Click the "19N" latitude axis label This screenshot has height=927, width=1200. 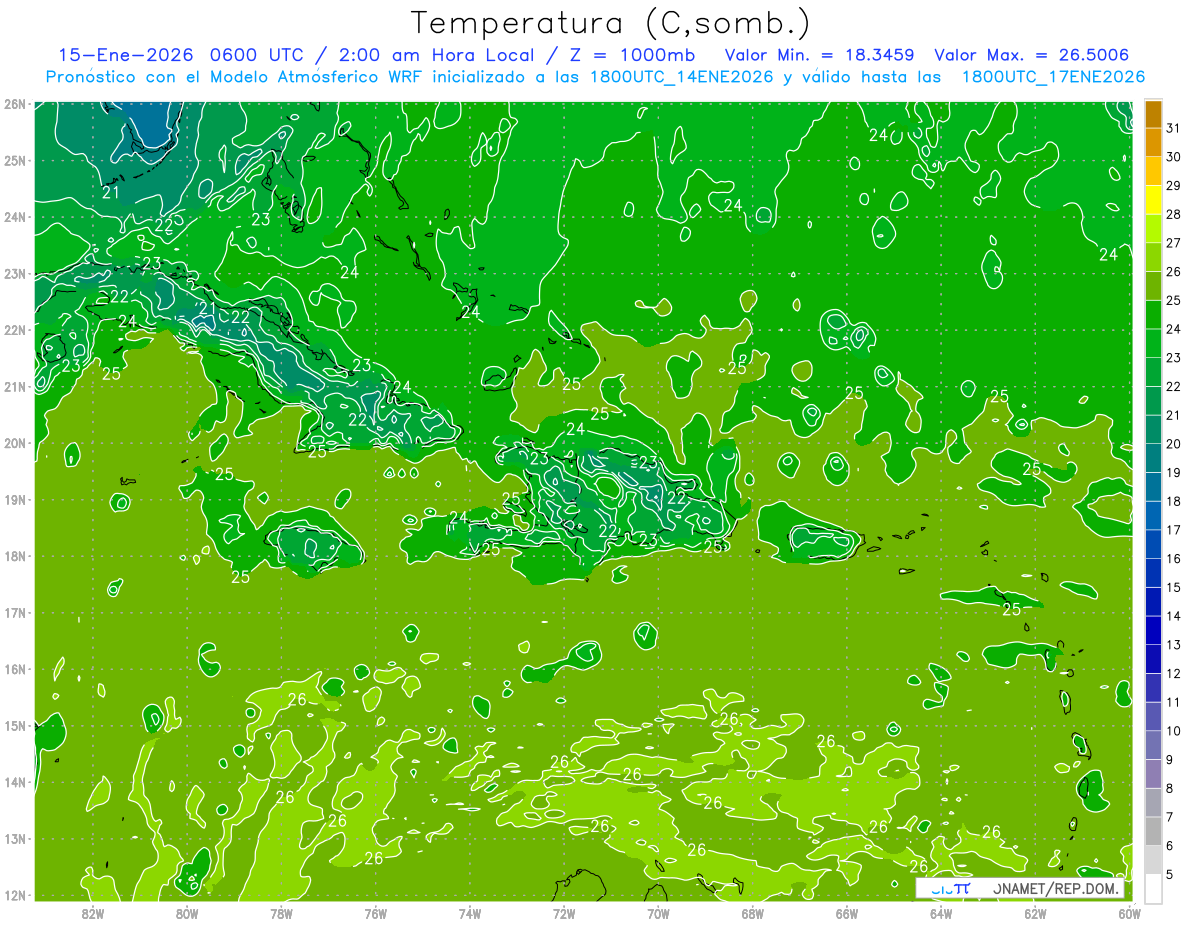15,499
